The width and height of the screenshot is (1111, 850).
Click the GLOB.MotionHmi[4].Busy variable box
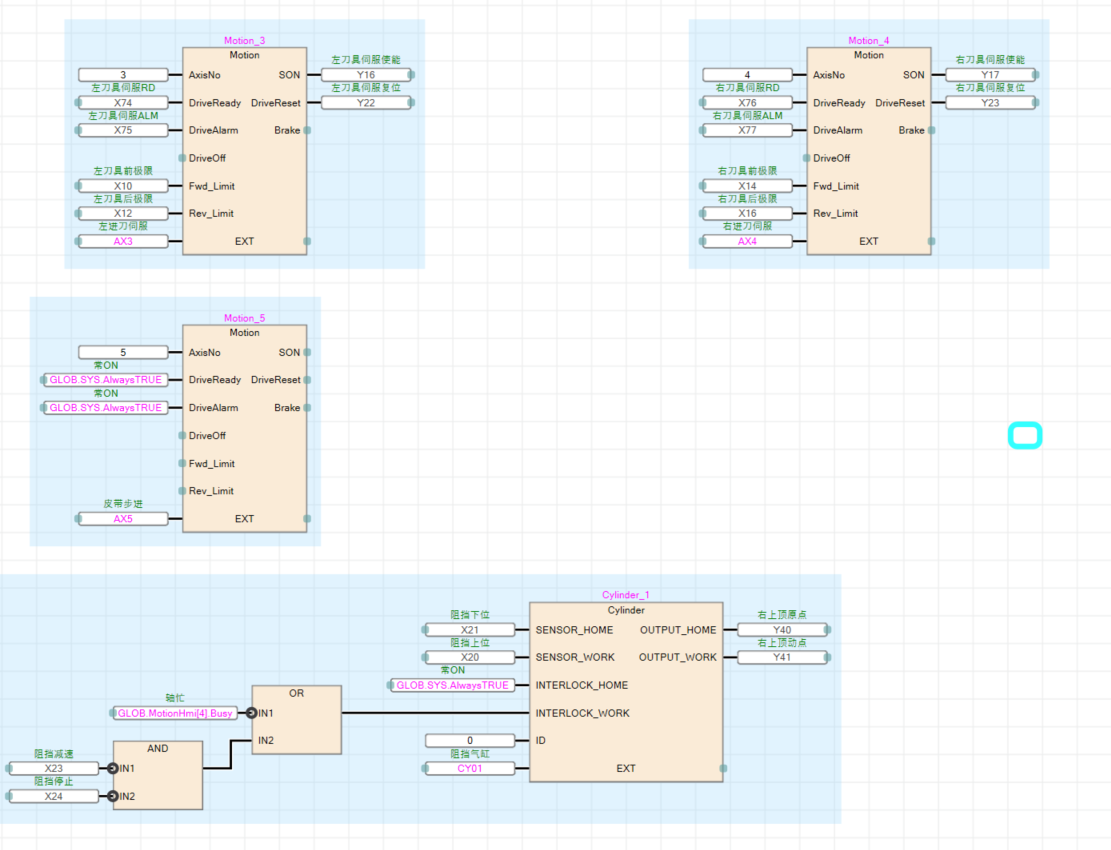coord(176,713)
